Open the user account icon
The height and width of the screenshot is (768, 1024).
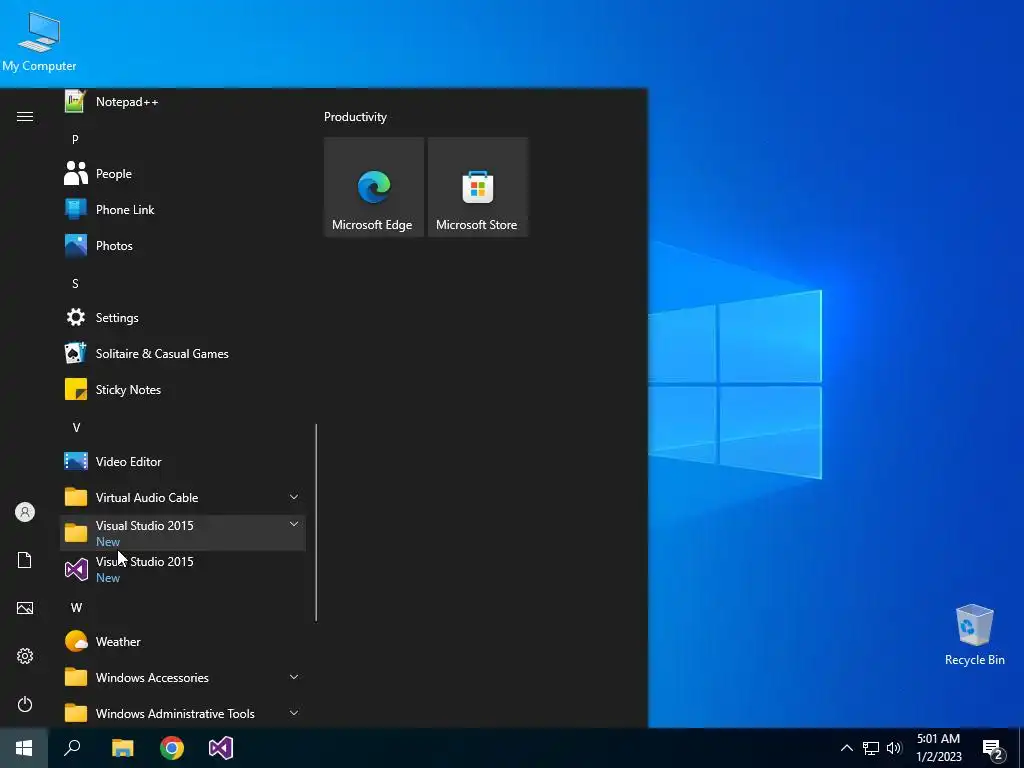click(25, 512)
